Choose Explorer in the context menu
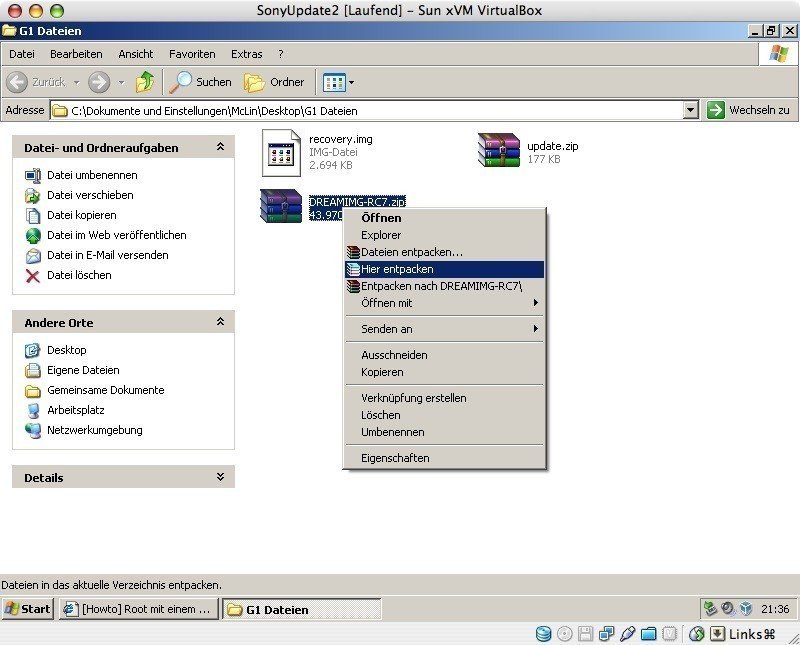The height and width of the screenshot is (645, 800). point(444,235)
